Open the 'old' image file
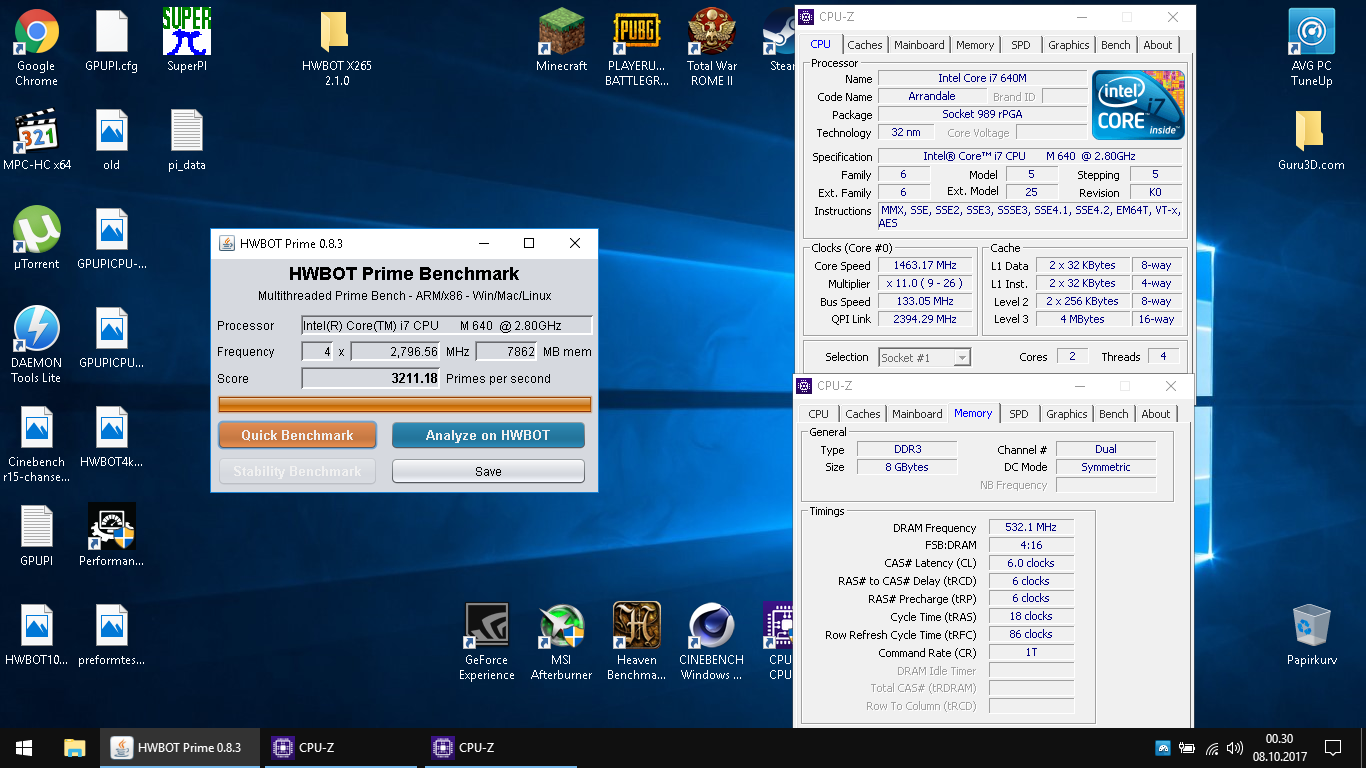This screenshot has height=768, width=1366. point(112,141)
